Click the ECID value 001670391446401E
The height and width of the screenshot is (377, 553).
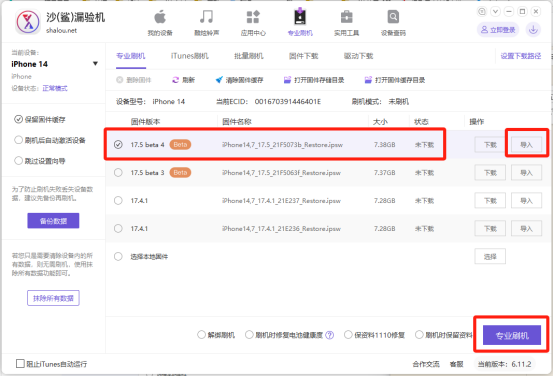(x=288, y=102)
